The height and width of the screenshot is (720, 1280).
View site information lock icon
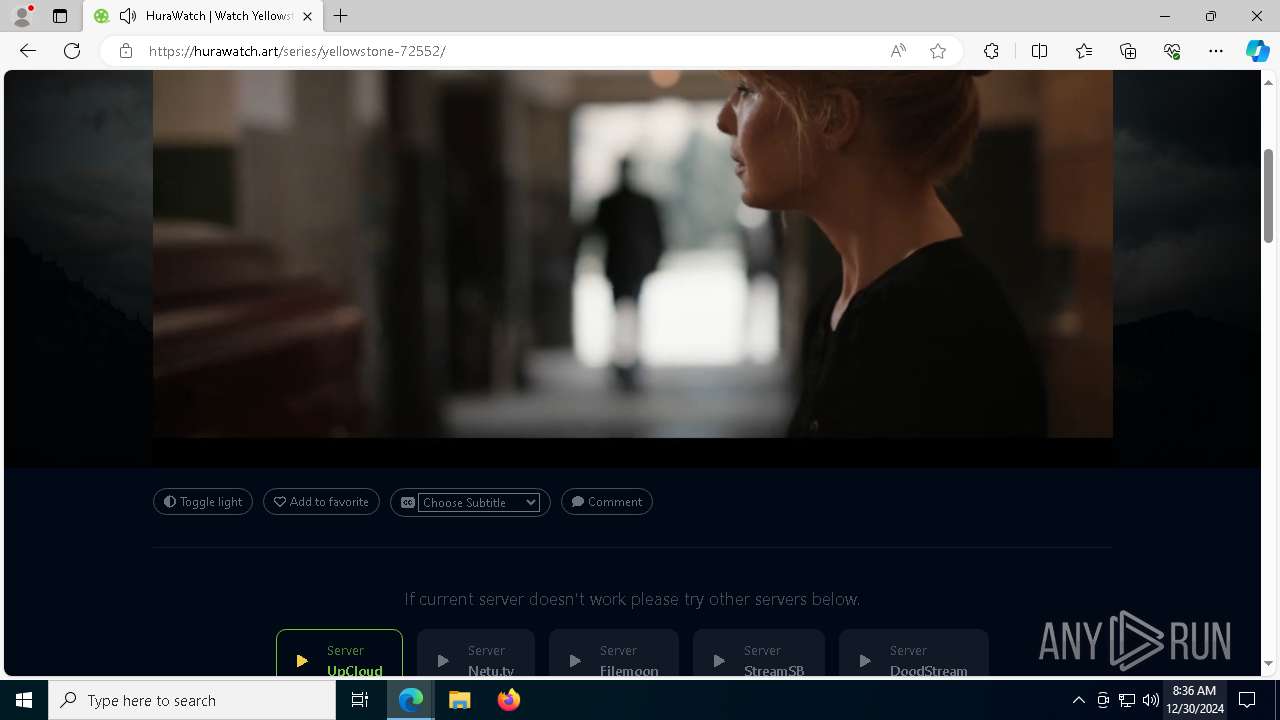126,51
